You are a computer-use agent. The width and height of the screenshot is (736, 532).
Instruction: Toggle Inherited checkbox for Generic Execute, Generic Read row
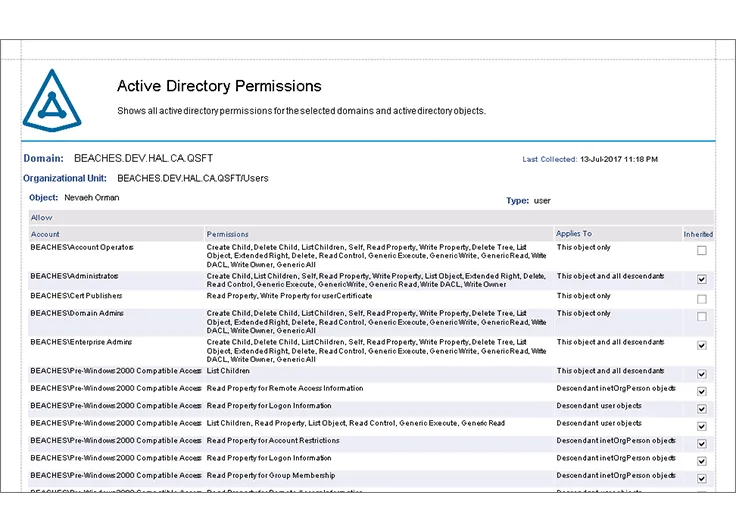coord(701,426)
